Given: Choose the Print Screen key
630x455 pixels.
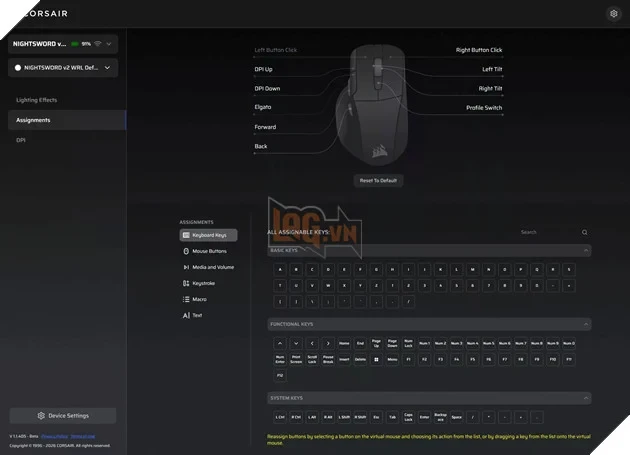Looking at the screenshot, I should click(x=296, y=360).
